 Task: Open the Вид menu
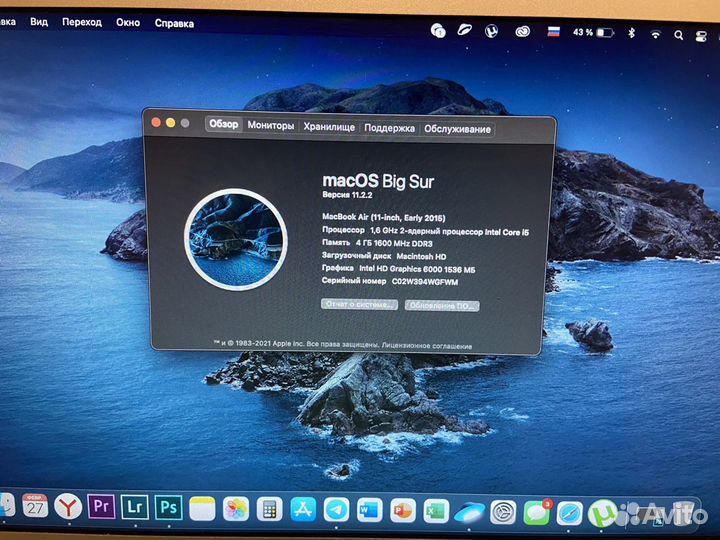(39, 22)
